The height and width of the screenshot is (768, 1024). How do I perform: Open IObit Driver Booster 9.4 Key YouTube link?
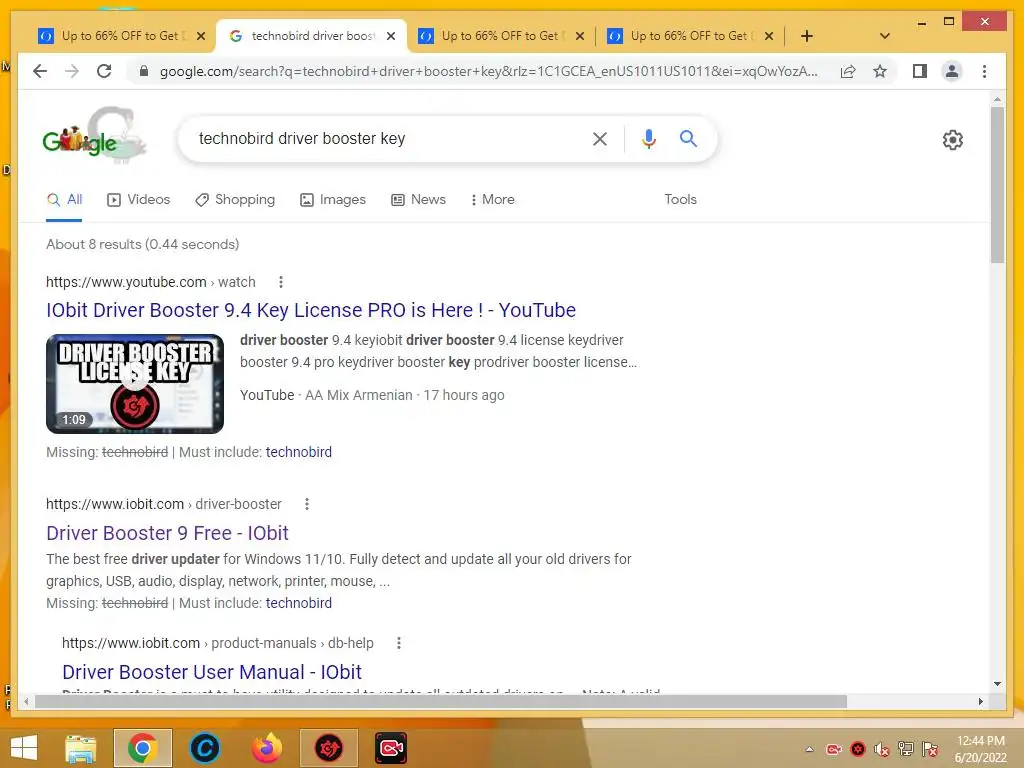(x=311, y=310)
